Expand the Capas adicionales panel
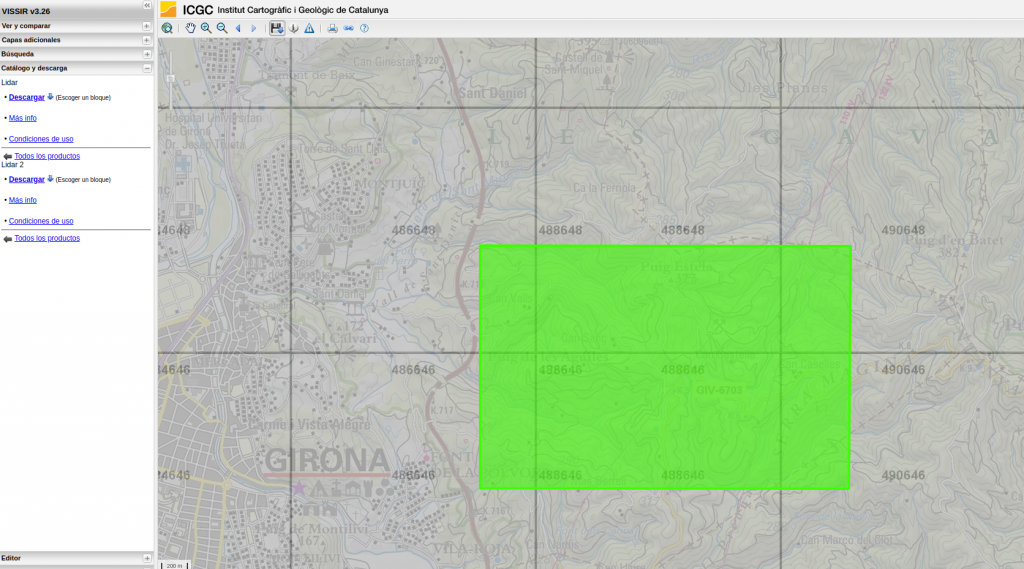1024x569 pixels. (x=146, y=40)
